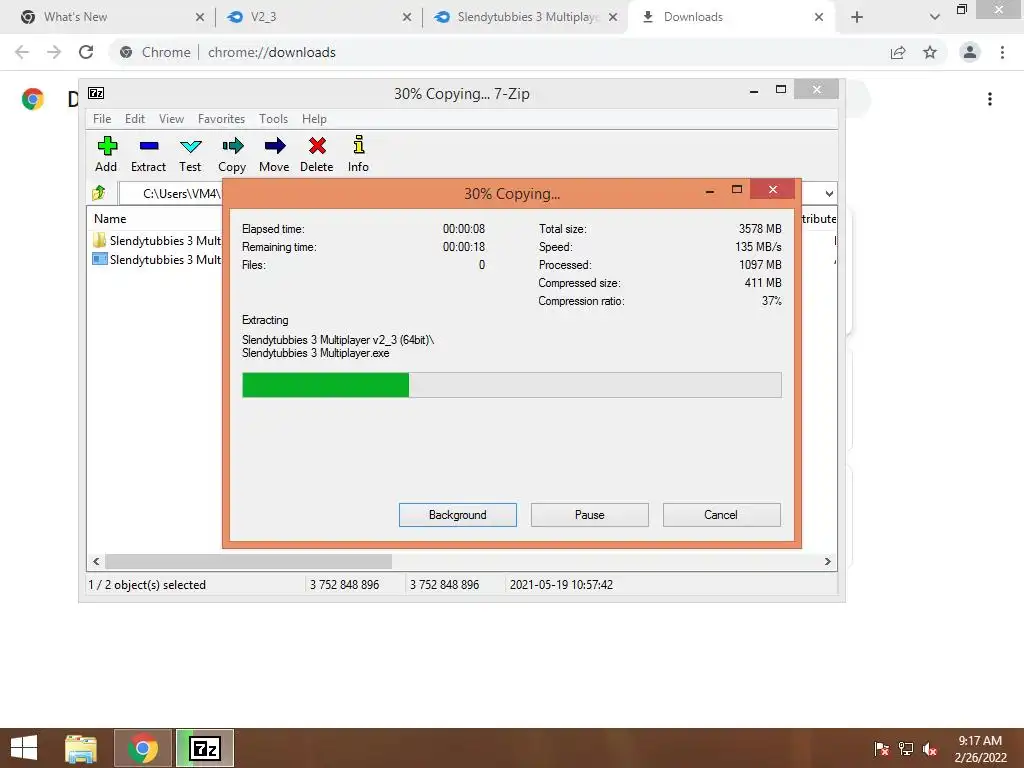Reload the Chrome downloads page
1024x768 pixels.
click(x=86, y=52)
